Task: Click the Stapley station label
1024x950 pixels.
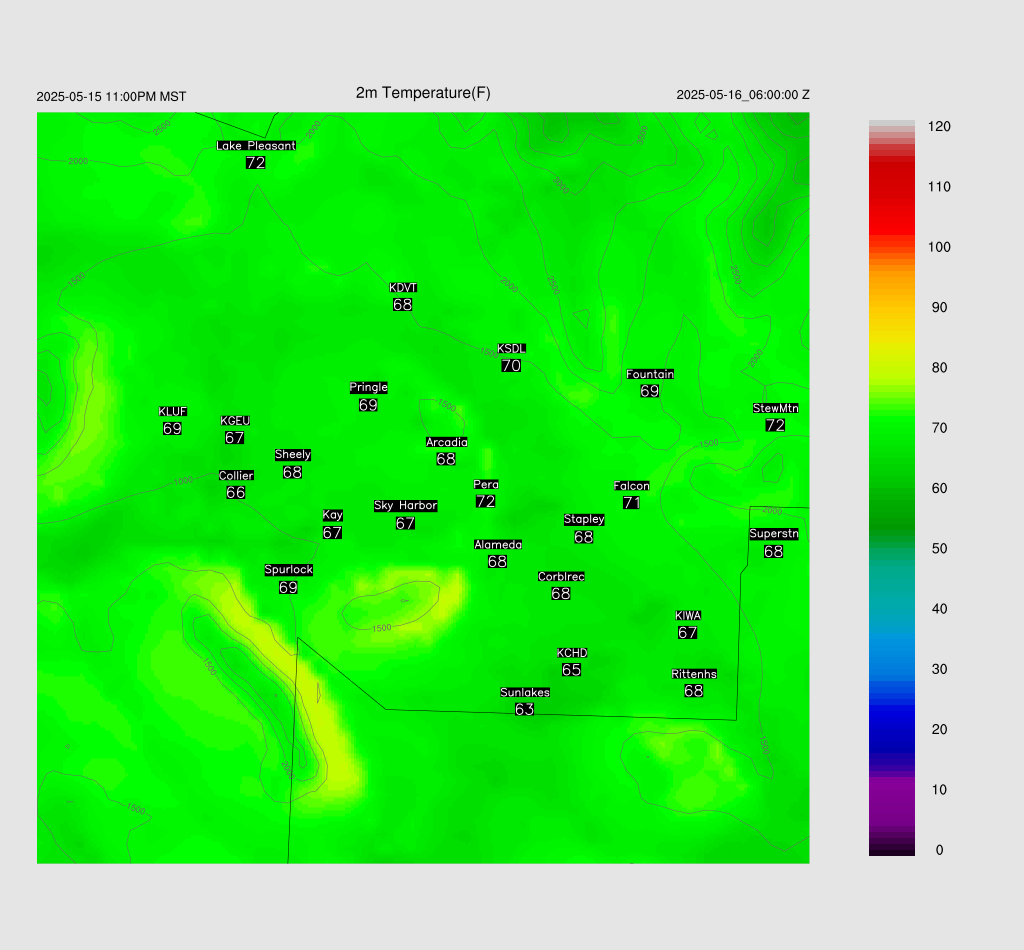Action: tap(584, 519)
